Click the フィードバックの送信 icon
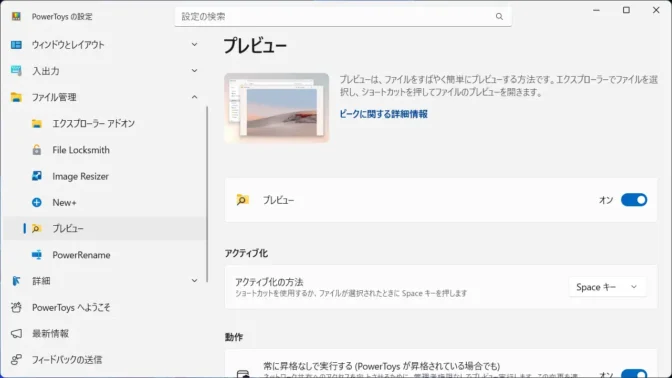This screenshot has width=672, height=378. click(x=16, y=360)
